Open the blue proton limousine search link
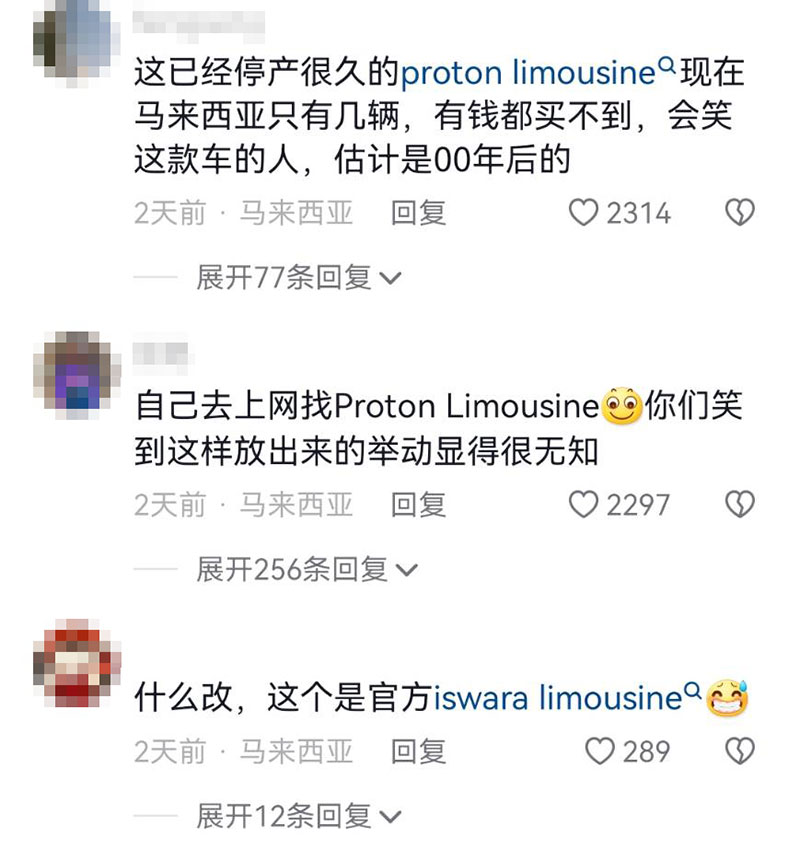This screenshot has height=861, width=800. pos(528,72)
